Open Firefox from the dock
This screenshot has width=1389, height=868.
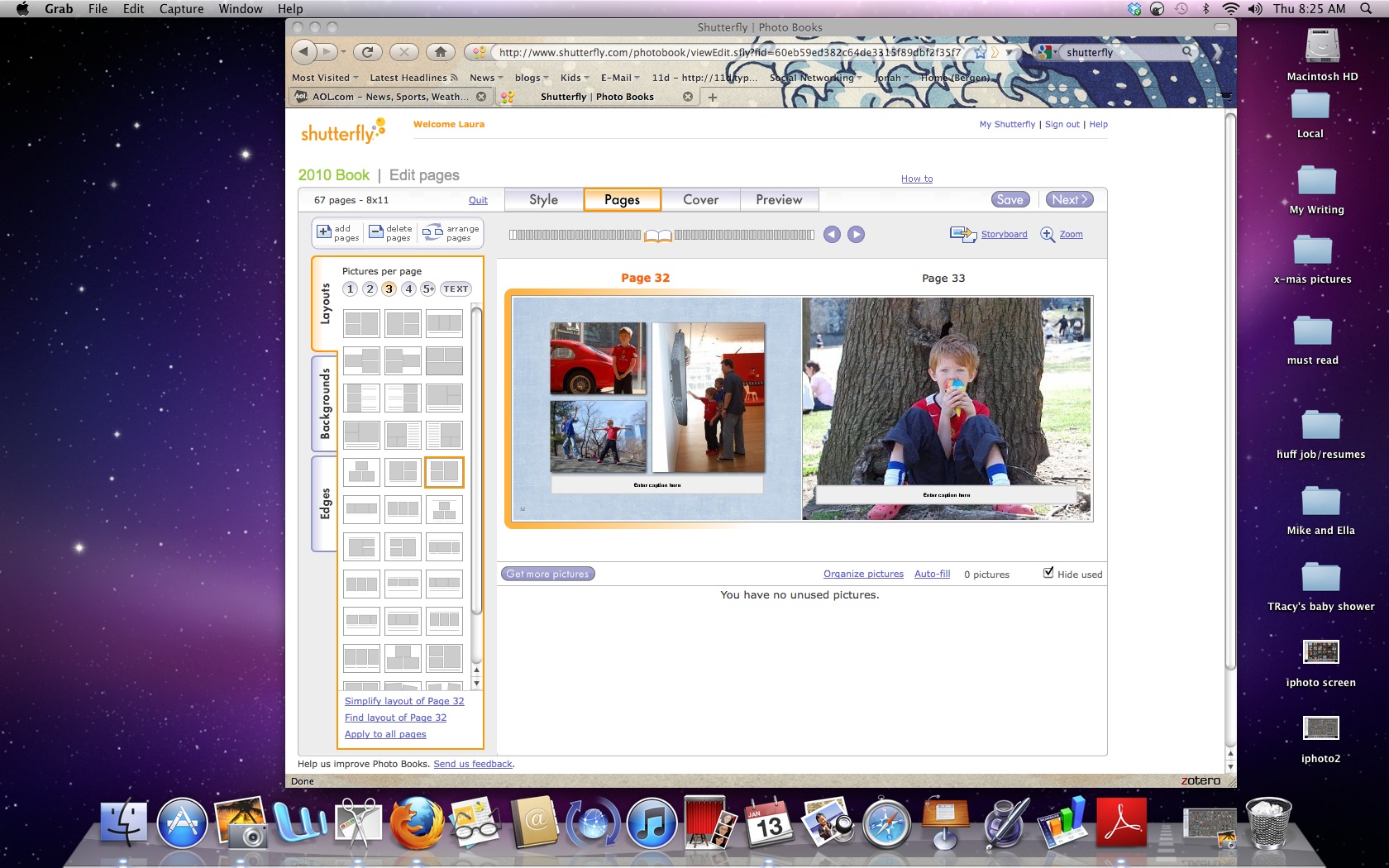416,824
